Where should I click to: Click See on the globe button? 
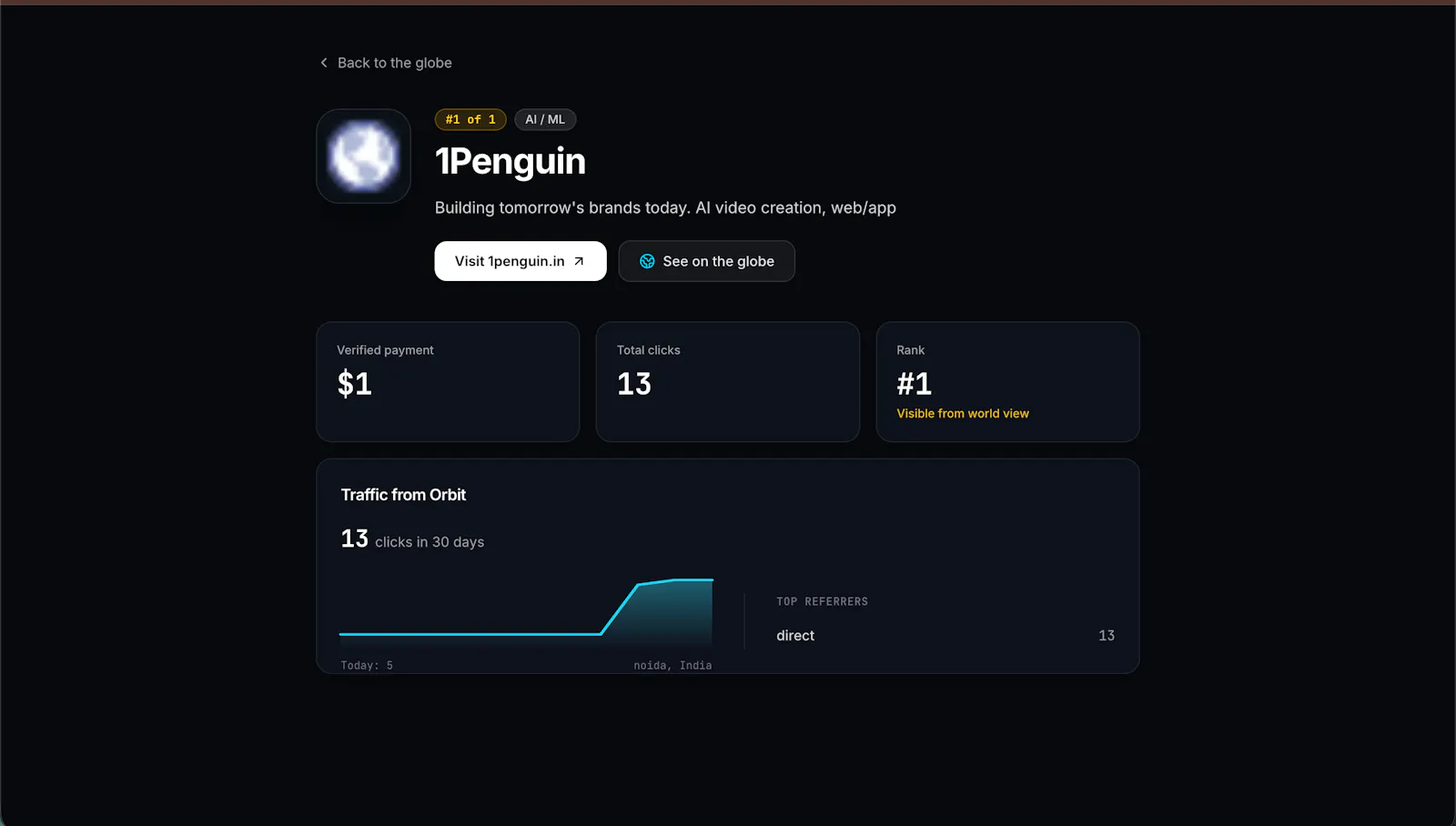coord(707,261)
